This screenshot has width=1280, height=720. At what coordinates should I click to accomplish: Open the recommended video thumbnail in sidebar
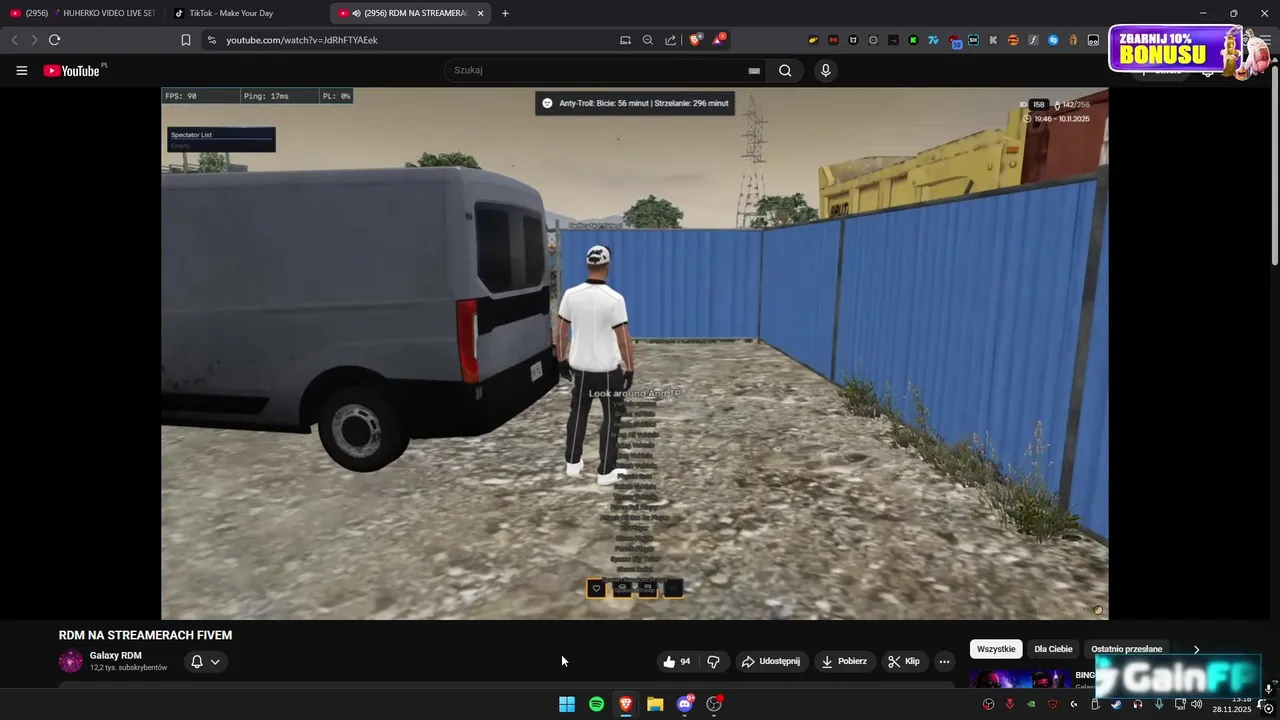pos(1019,679)
